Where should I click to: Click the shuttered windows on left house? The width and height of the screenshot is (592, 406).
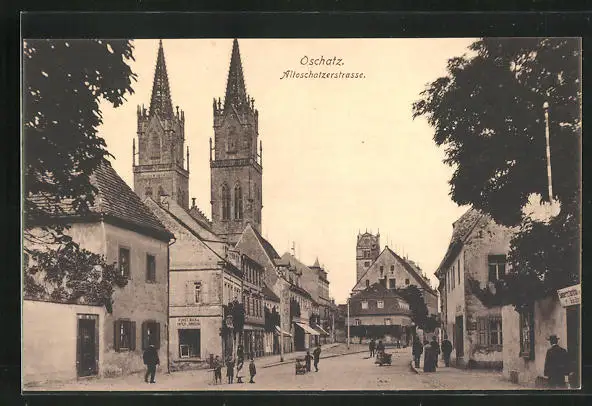click(137, 335)
